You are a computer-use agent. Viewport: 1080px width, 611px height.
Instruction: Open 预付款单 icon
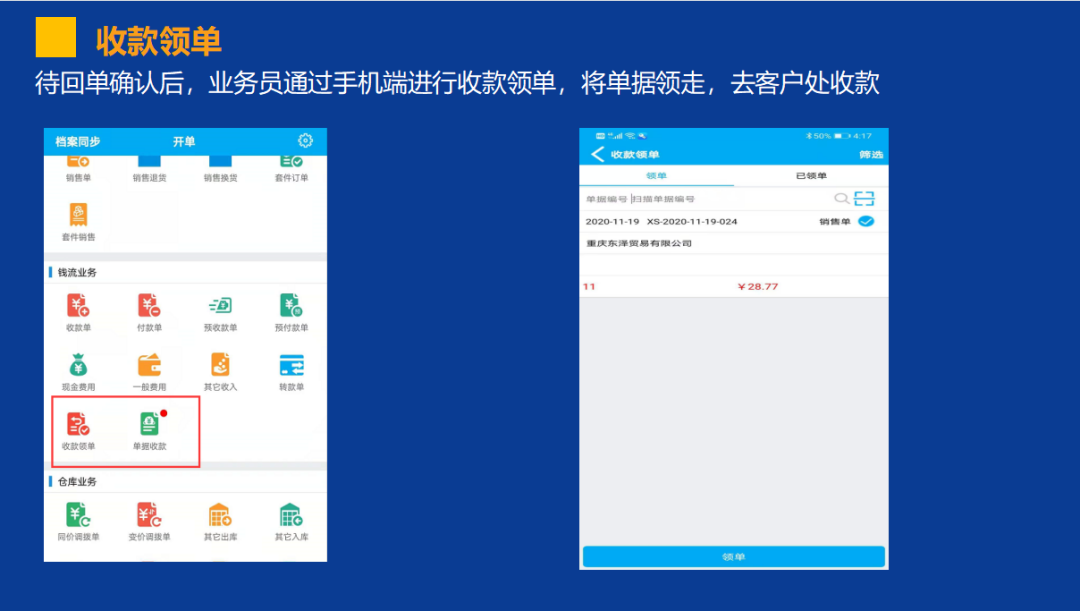coord(291,305)
